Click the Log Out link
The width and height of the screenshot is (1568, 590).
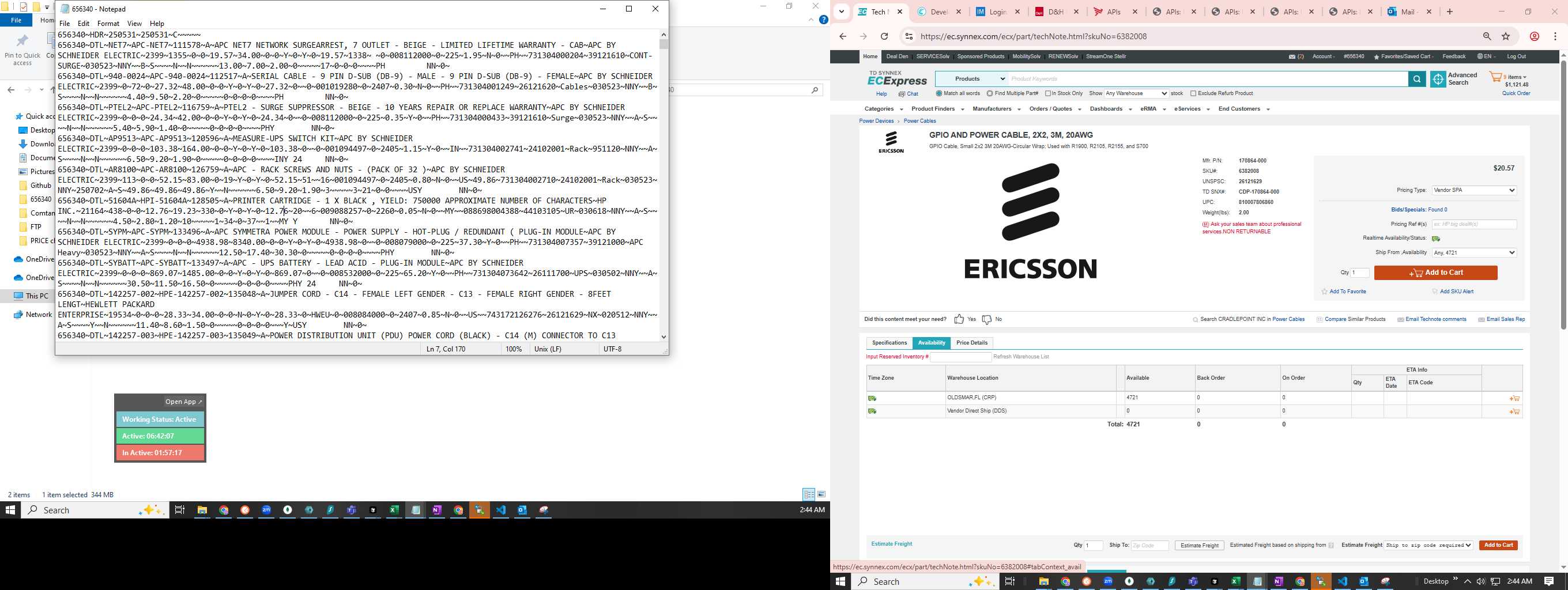pyautogui.click(x=1516, y=56)
